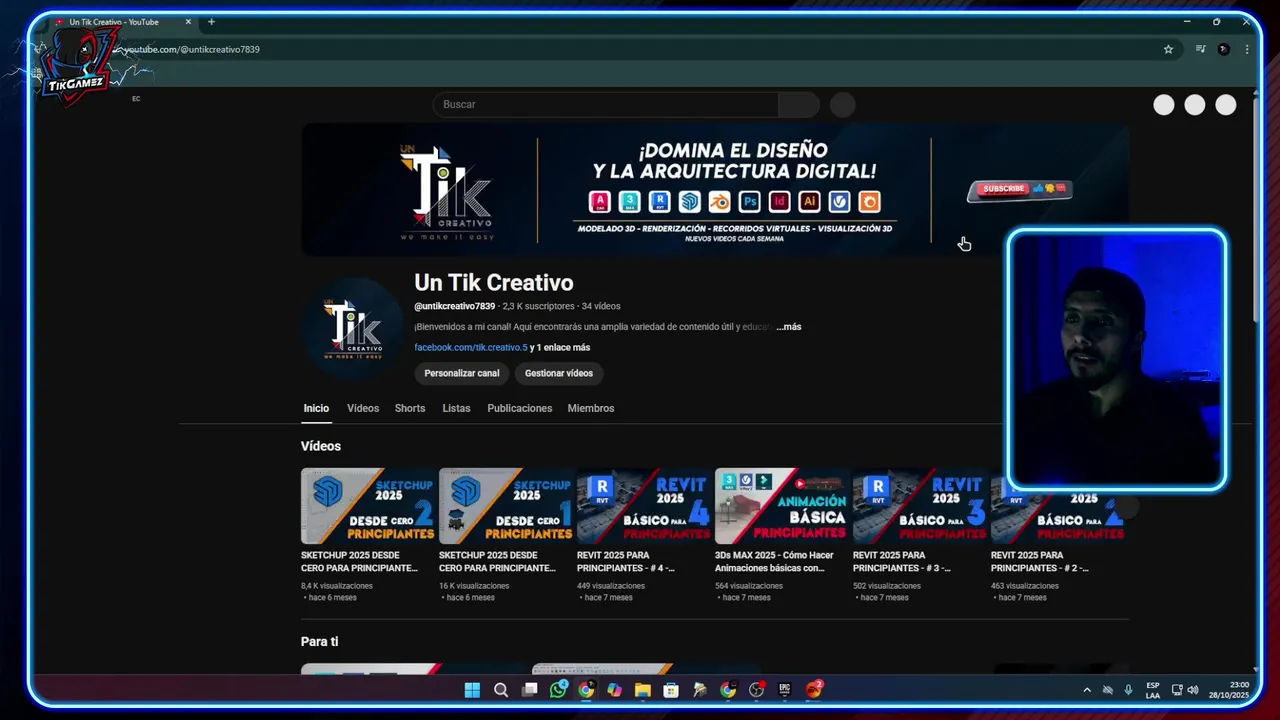This screenshot has width=1280, height=720.
Task: Click the 'y 1 enlace más' link
Action: [x=560, y=347]
